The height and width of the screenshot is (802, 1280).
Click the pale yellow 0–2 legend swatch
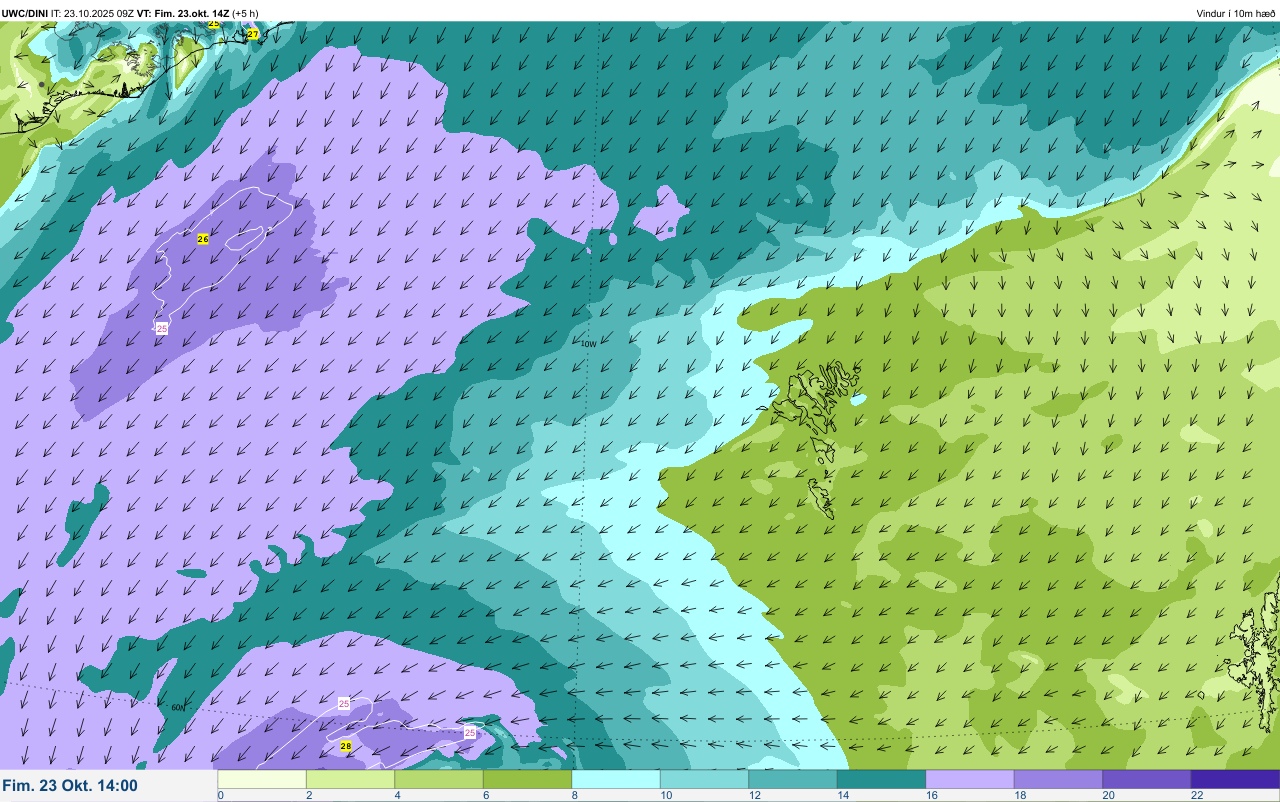262,779
